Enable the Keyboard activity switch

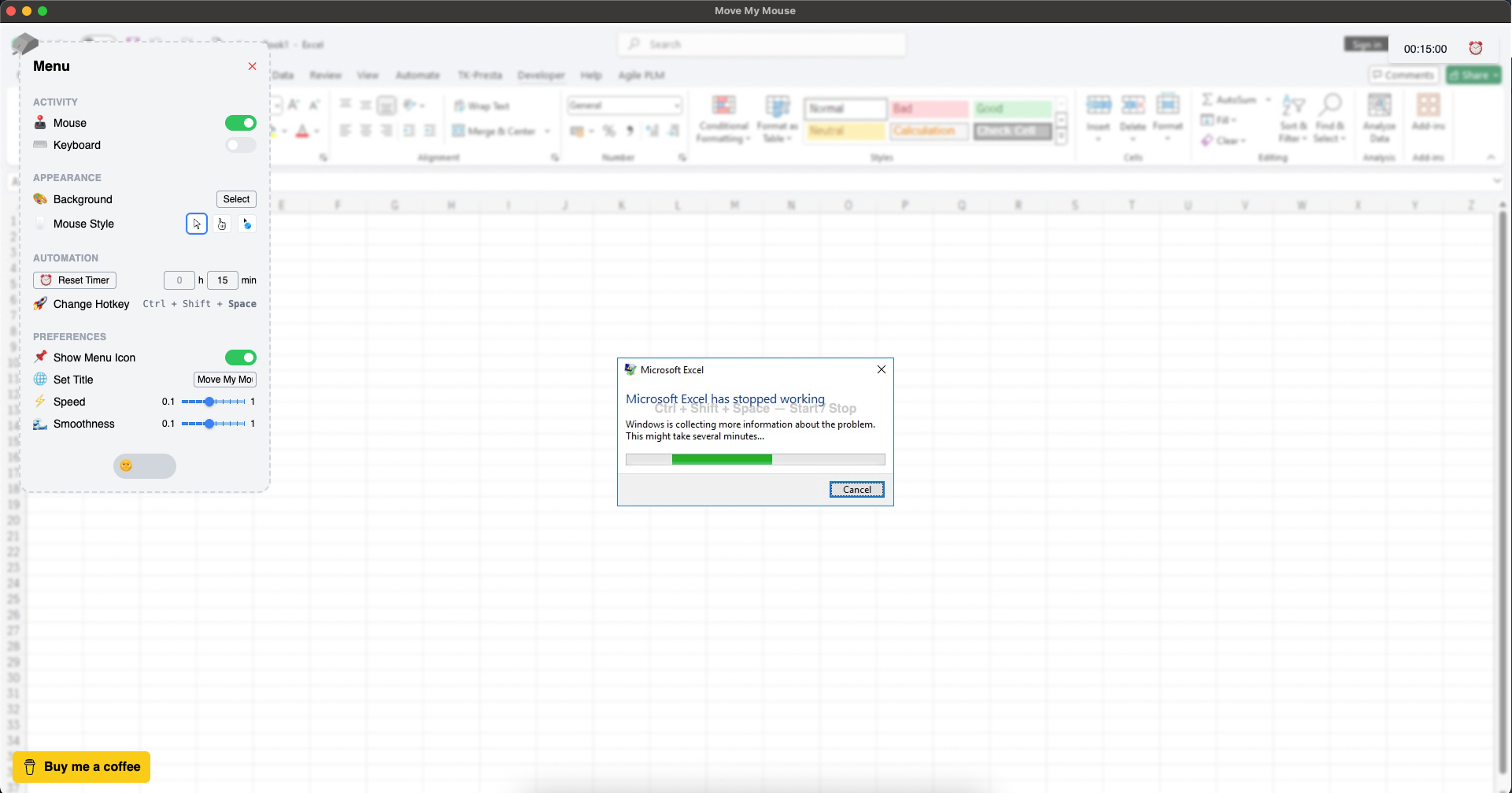click(241, 145)
